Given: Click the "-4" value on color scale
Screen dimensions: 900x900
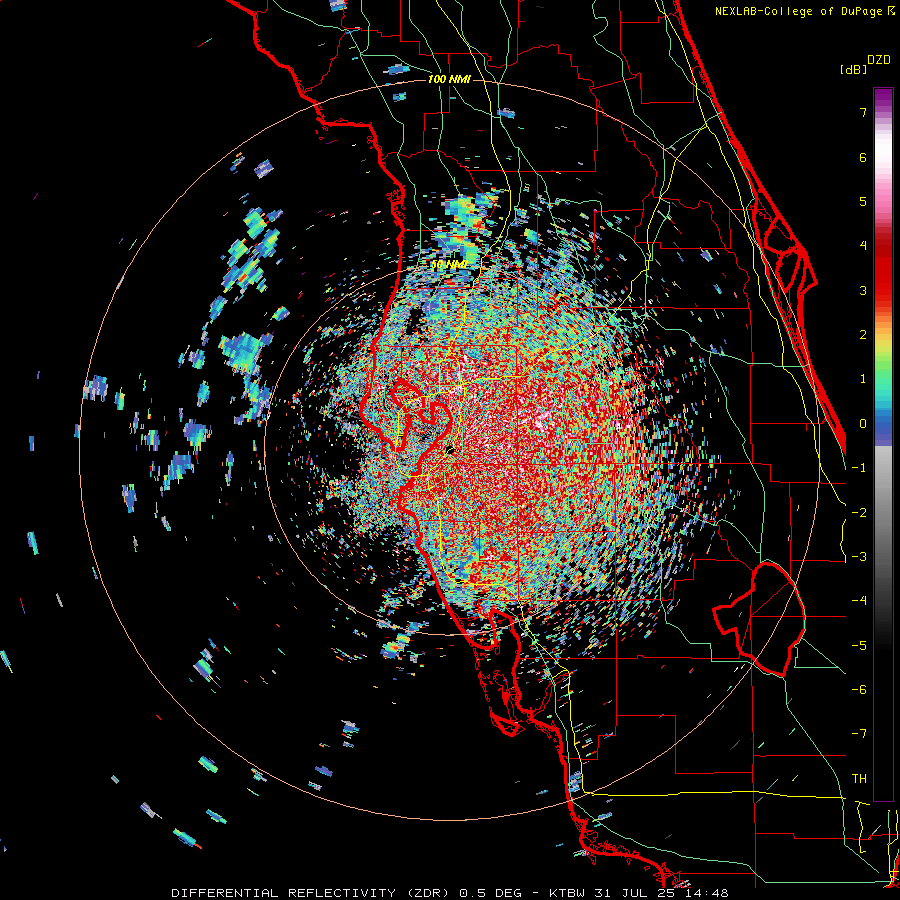Looking at the screenshot, I should pos(859,601).
